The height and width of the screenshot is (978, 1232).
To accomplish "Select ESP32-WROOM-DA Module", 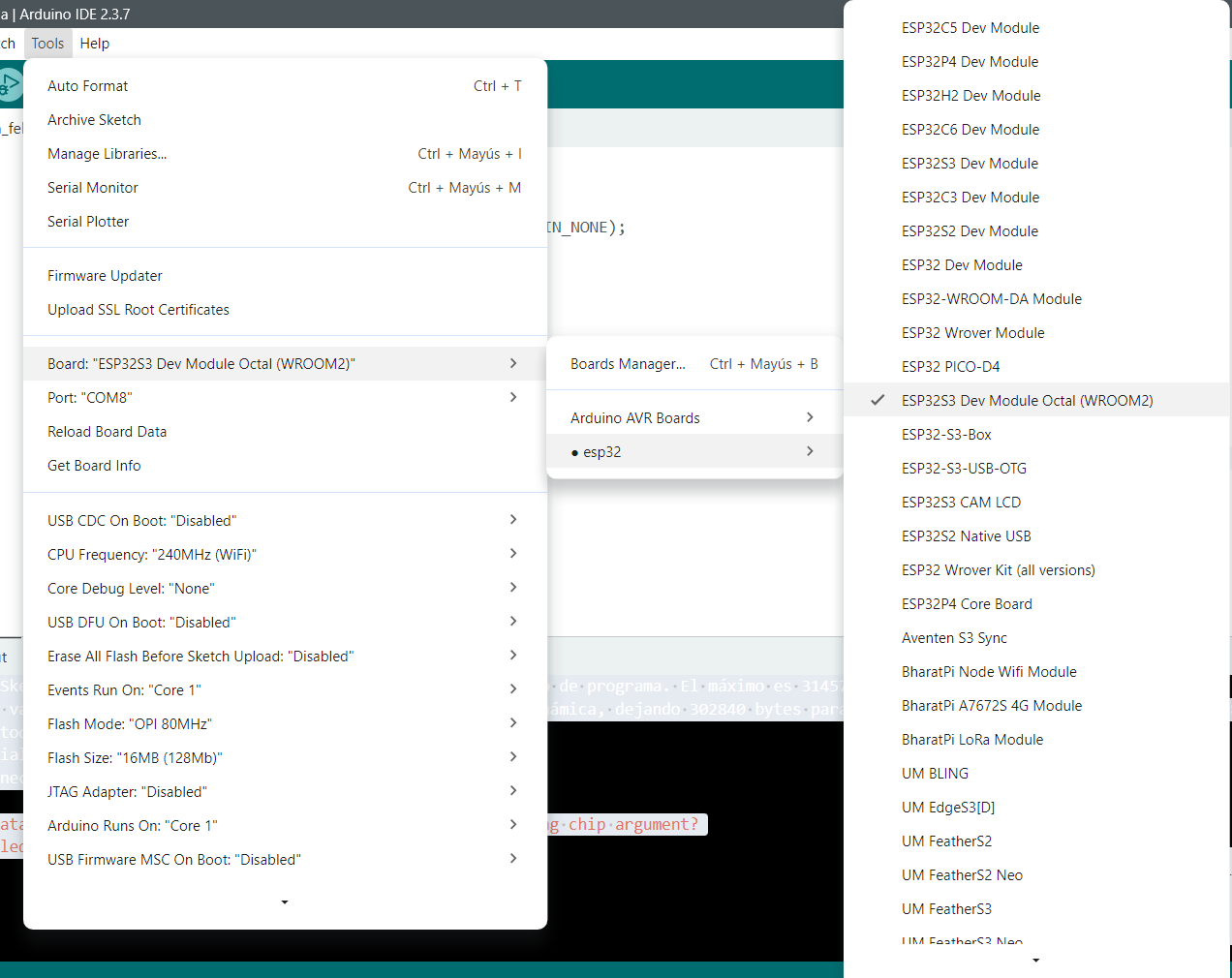I will pos(1037,299).
